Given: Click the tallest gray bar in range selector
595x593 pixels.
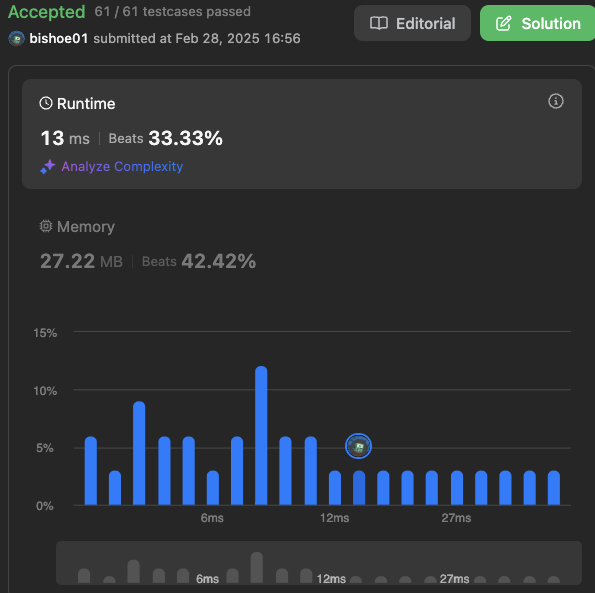Looking at the screenshot, I should click(257, 568).
